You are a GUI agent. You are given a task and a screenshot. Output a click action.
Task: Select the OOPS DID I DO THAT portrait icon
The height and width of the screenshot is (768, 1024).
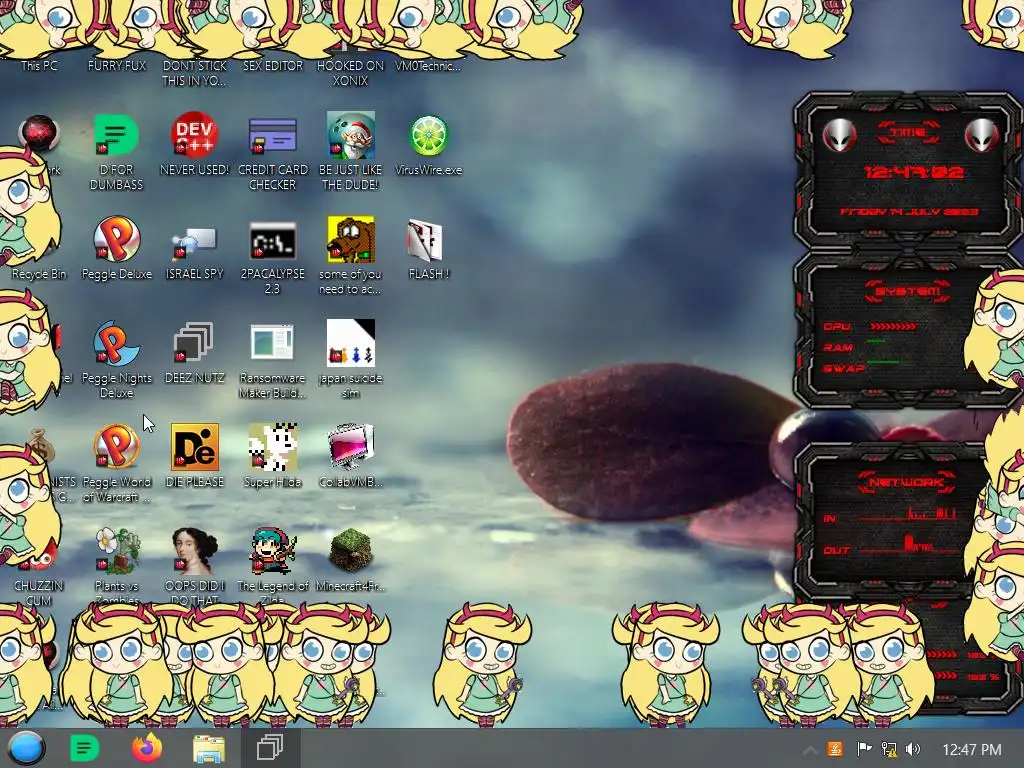[x=195, y=551]
